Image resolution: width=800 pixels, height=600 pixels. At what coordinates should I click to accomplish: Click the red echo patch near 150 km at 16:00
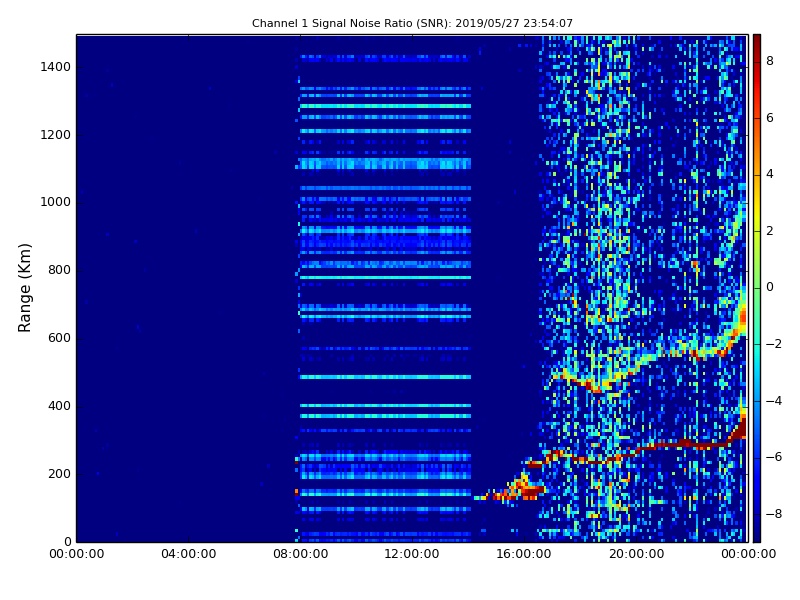[x=533, y=491]
